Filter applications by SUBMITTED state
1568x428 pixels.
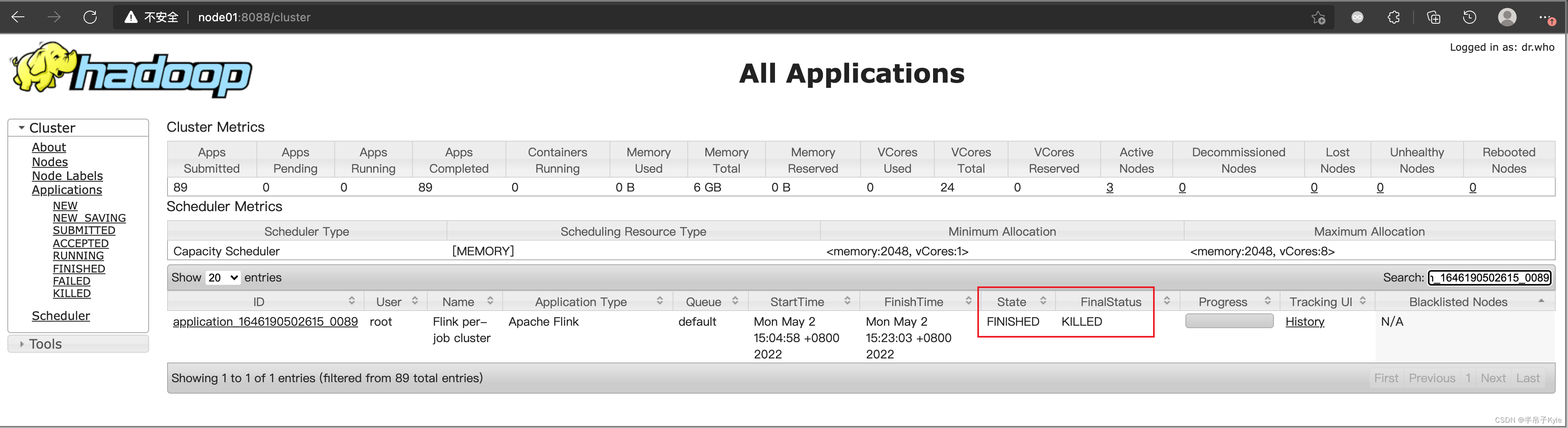(x=84, y=230)
